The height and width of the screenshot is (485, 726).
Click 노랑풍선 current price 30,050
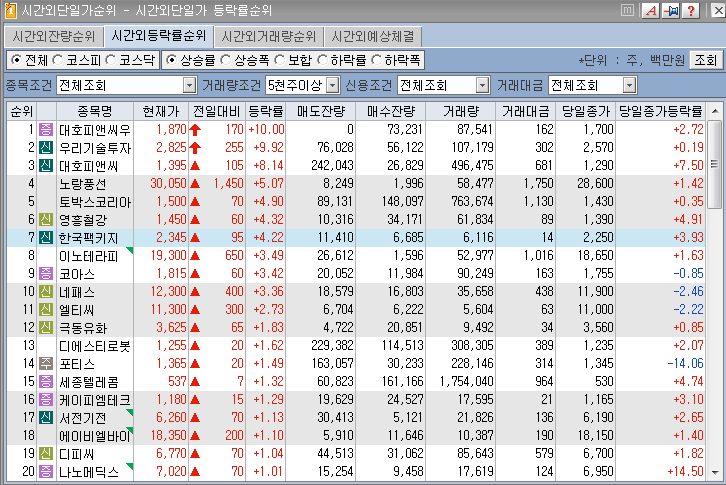(x=168, y=184)
